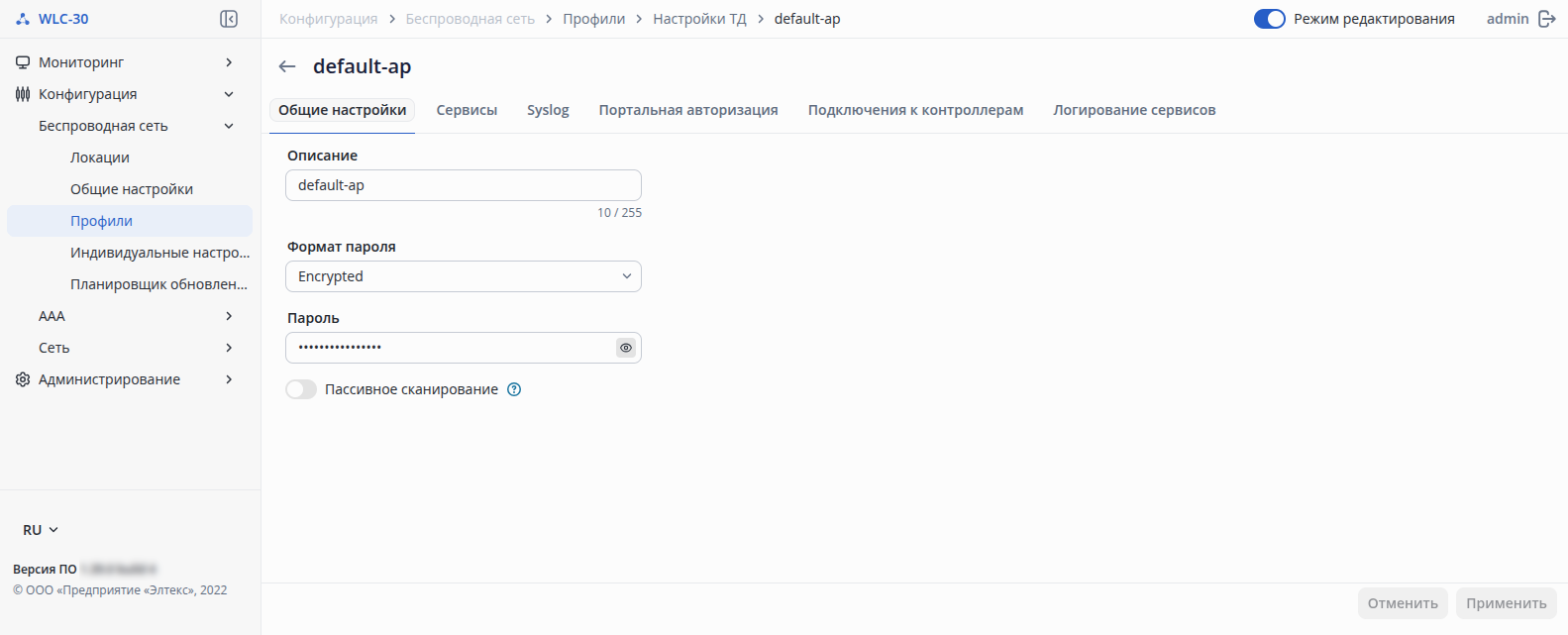This screenshot has width=1568, height=635.
Task: Click the Monitoring monitor icon
Action: pos(23,62)
